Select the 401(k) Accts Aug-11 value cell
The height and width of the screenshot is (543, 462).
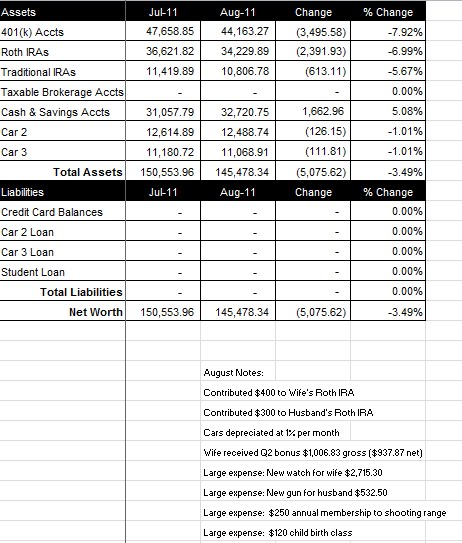pyautogui.click(x=238, y=31)
